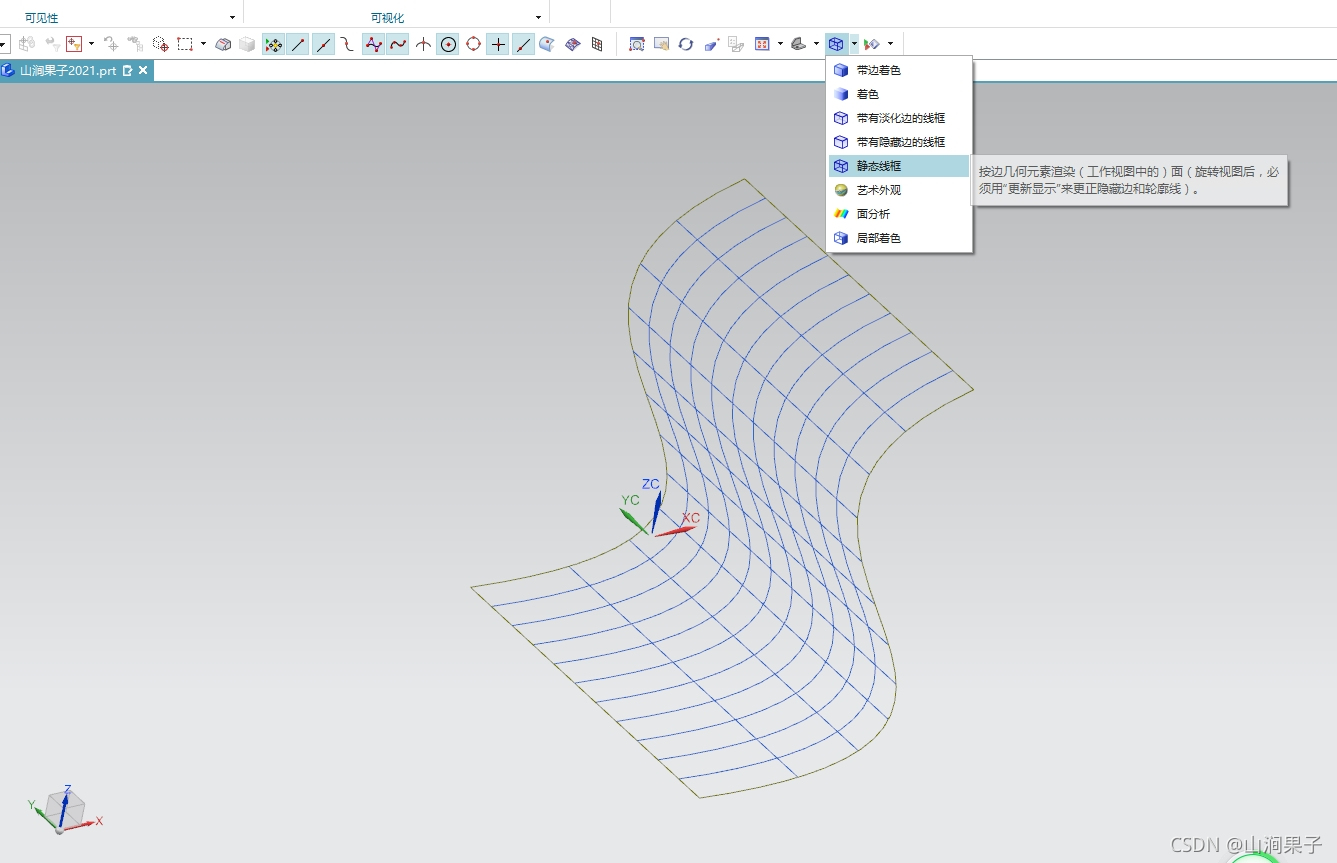Select 带有隐藏边的线框 menu entry
The width and height of the screenshot is (1337, 863).
pos(899,142)
